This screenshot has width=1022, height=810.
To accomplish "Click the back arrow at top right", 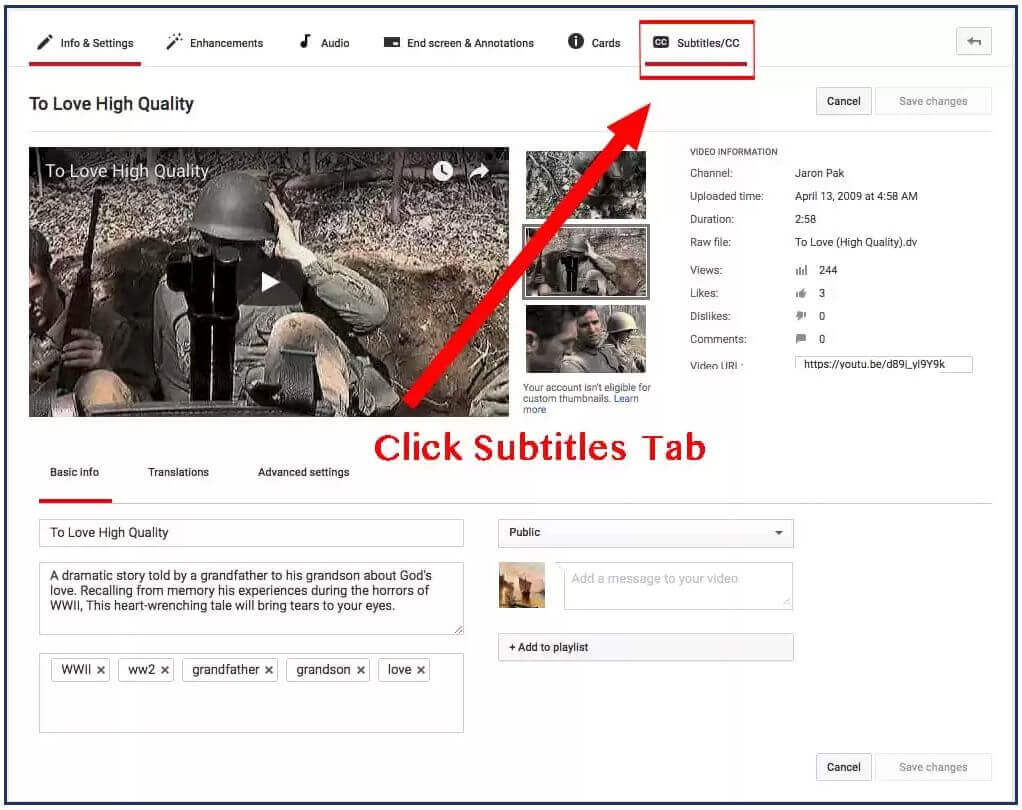I will [973, 41].
